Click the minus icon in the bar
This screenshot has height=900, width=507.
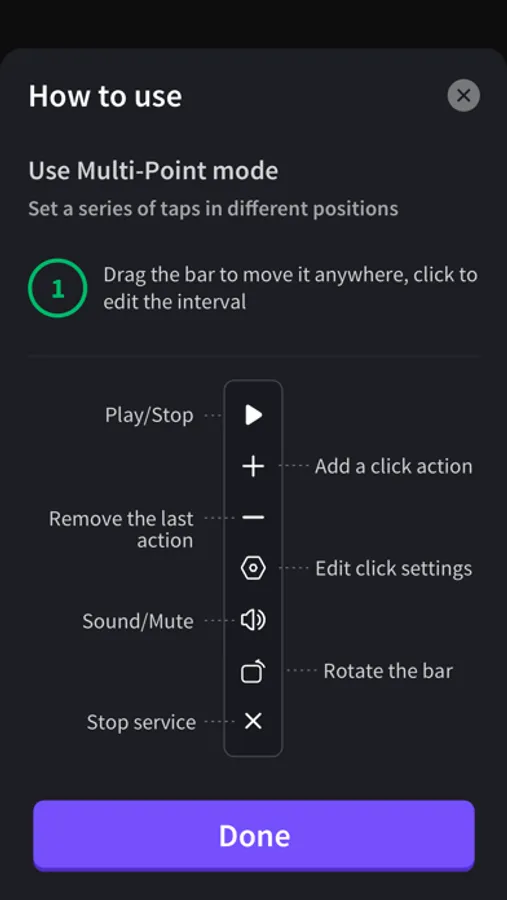tap(253, 517)
